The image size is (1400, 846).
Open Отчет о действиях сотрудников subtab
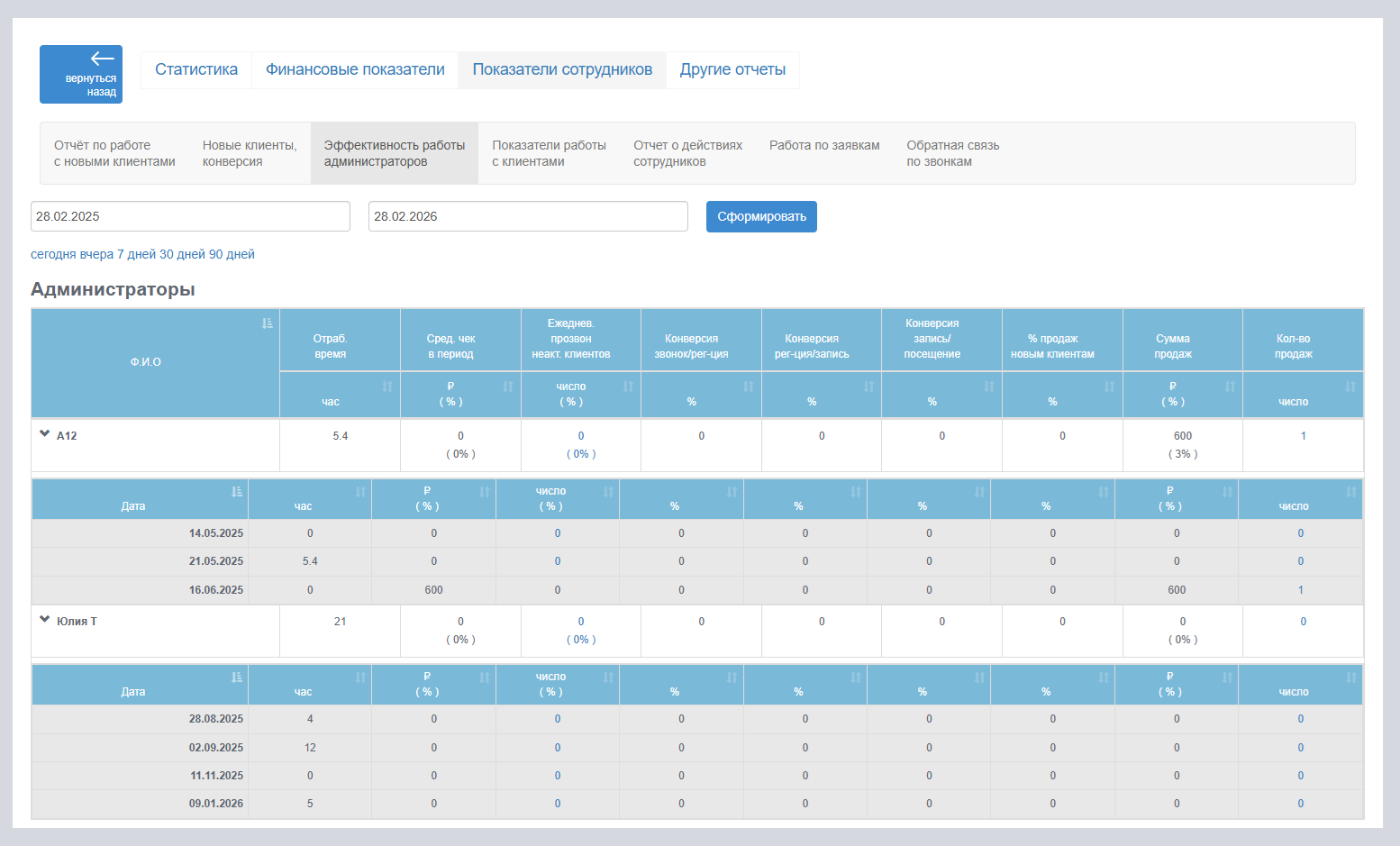(x=687, y=153)
